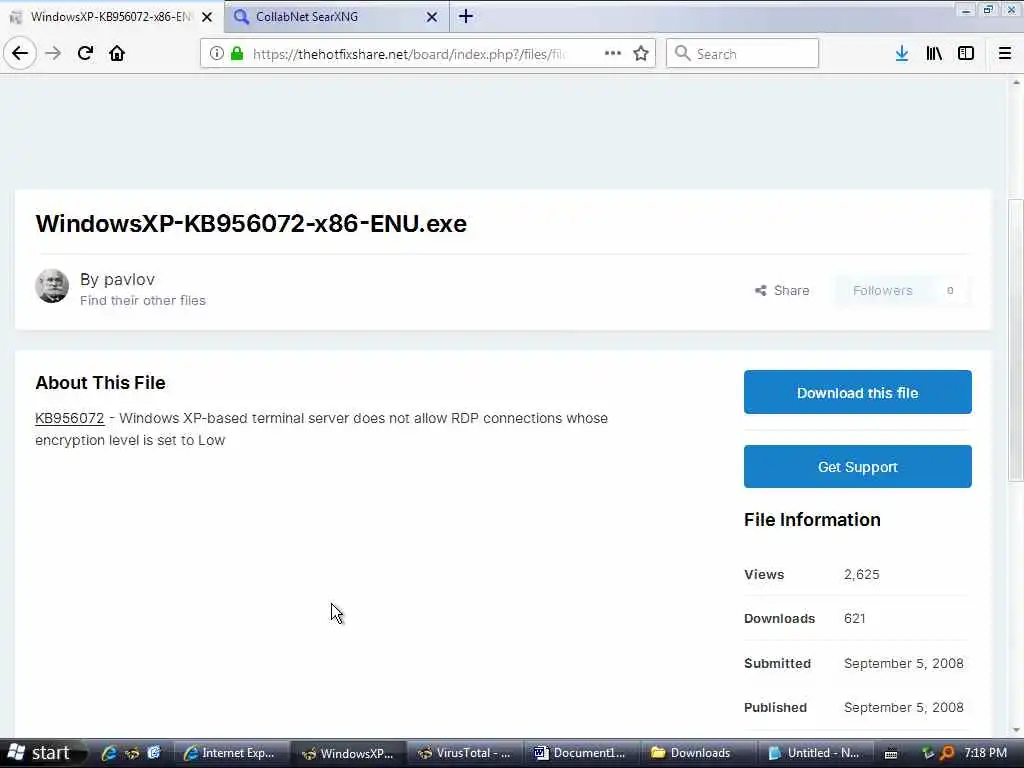The height and width of the screenshot is (768, 1024).
Task: Click Find their other files
Action: pyautogui.click(x=142, y=300)
